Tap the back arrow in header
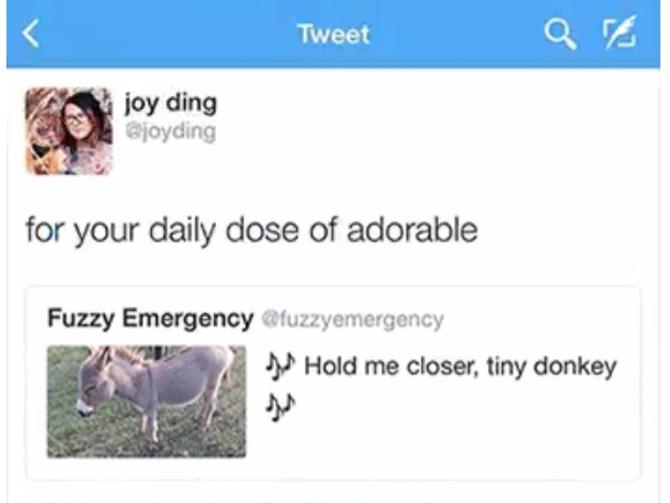The image size is (670, 503). click(31, 33)
